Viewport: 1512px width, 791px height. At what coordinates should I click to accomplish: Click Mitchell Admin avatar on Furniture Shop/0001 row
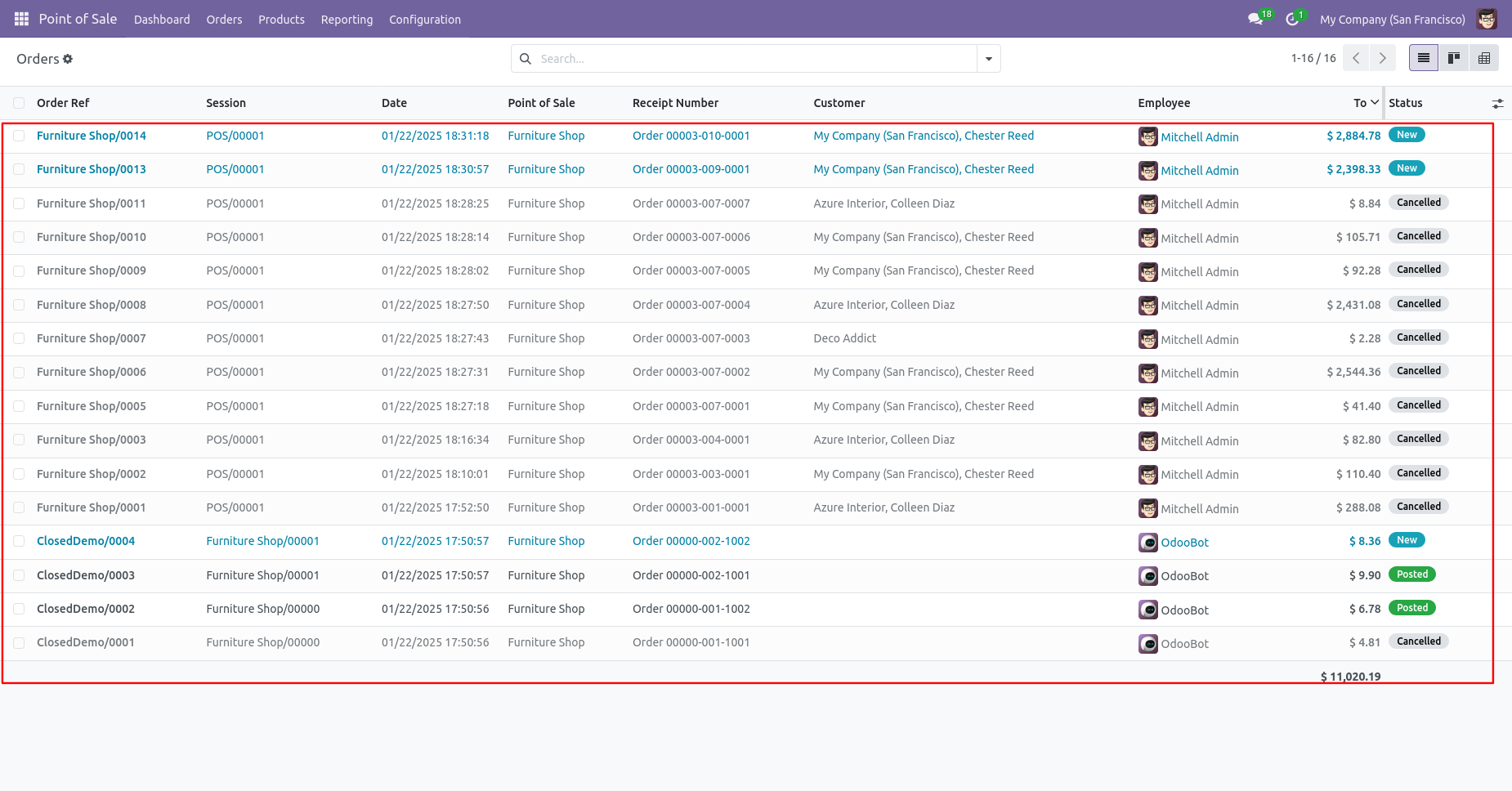tap(1148, 508)
